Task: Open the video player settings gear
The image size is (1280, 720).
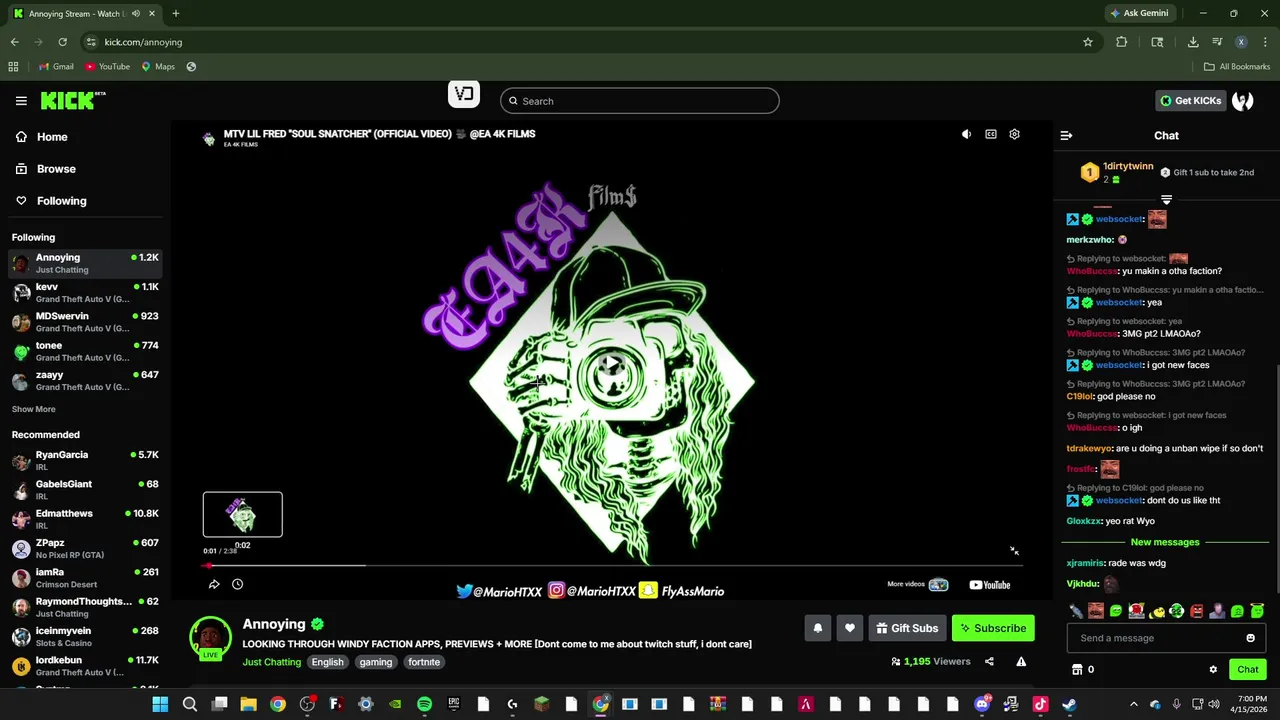Action: pos(1014,134)
